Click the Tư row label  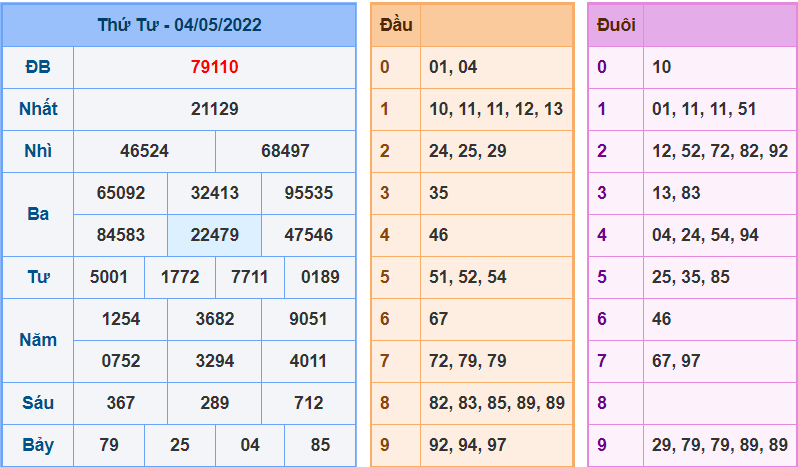tap(38, 277)
